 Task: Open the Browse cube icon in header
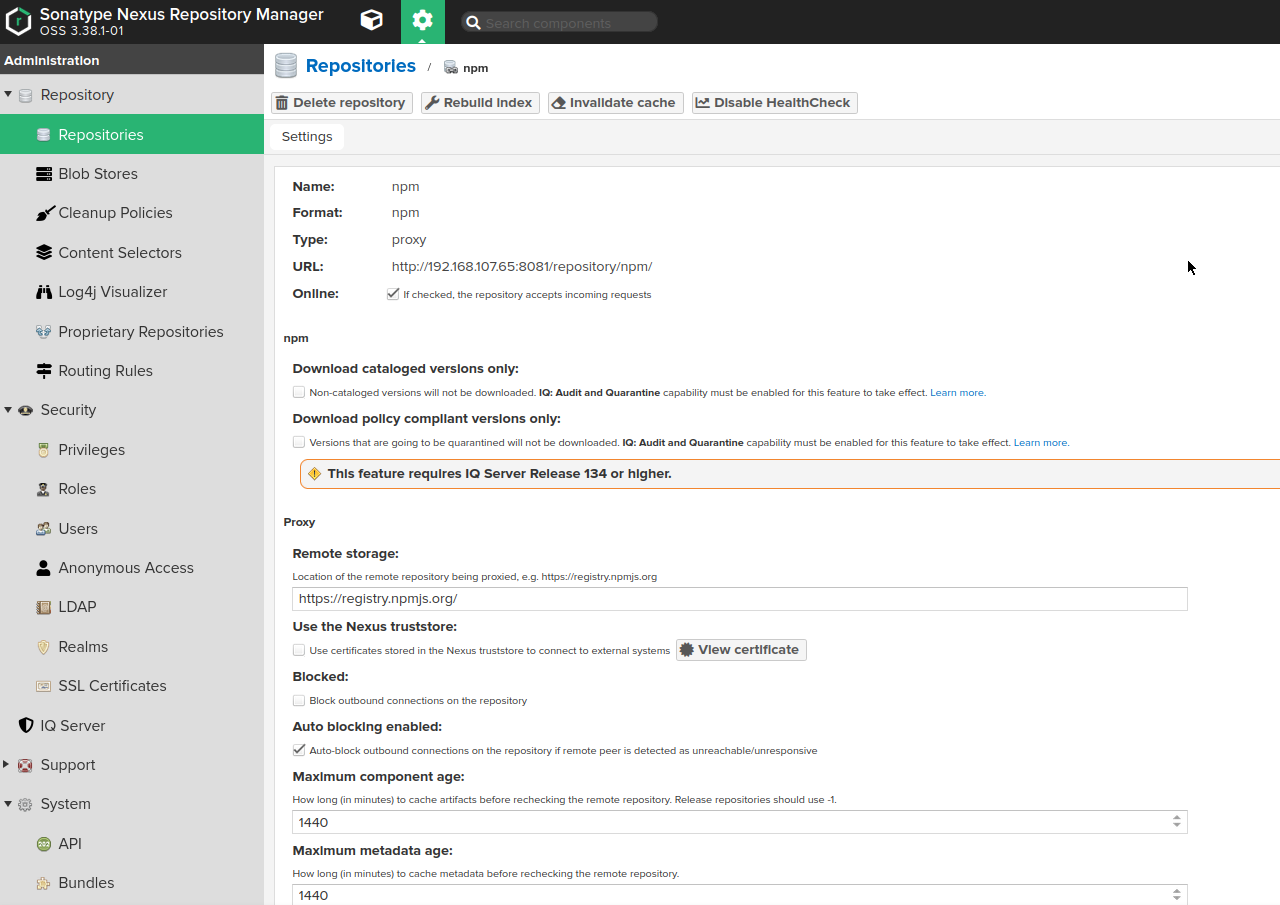(x=371, y=21)
